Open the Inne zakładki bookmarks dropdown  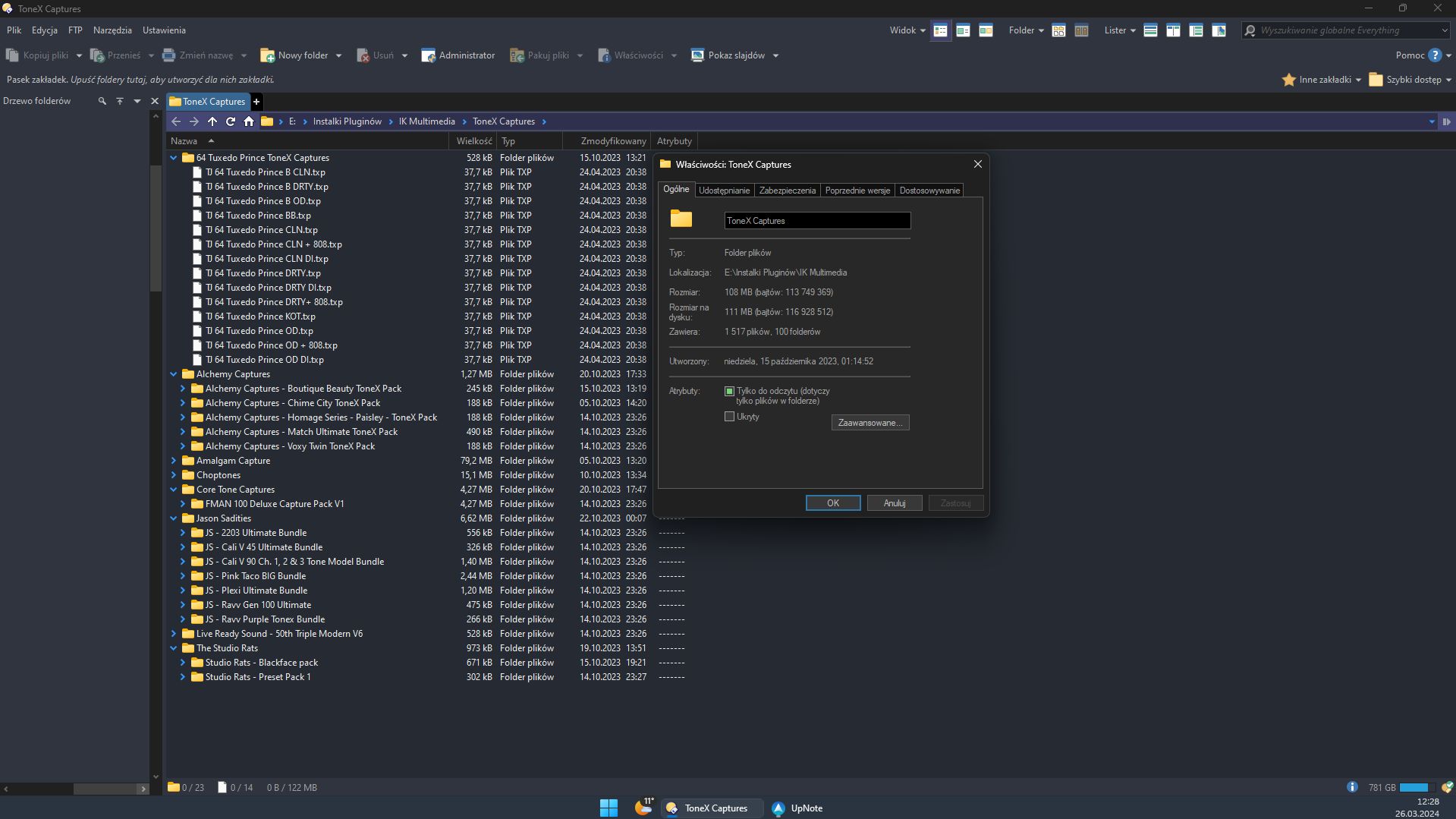(1322, 80)
